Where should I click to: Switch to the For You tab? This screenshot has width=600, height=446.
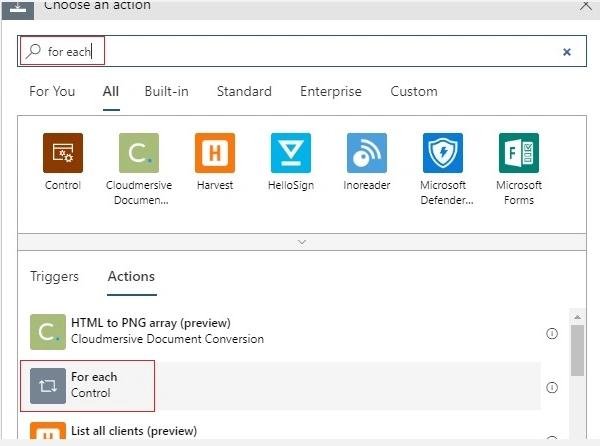52,91
